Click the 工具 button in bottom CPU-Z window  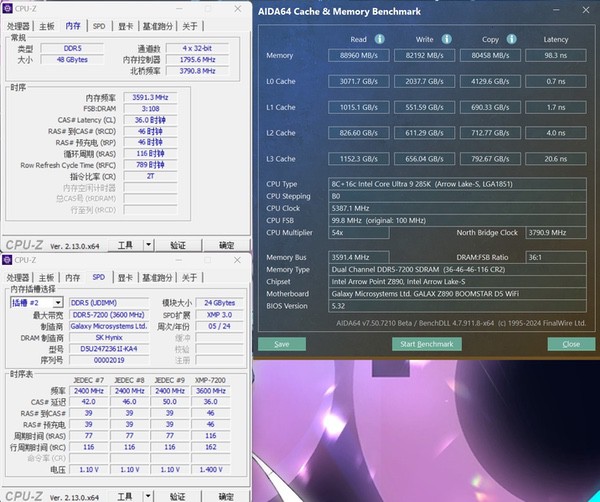pos(125,496)
